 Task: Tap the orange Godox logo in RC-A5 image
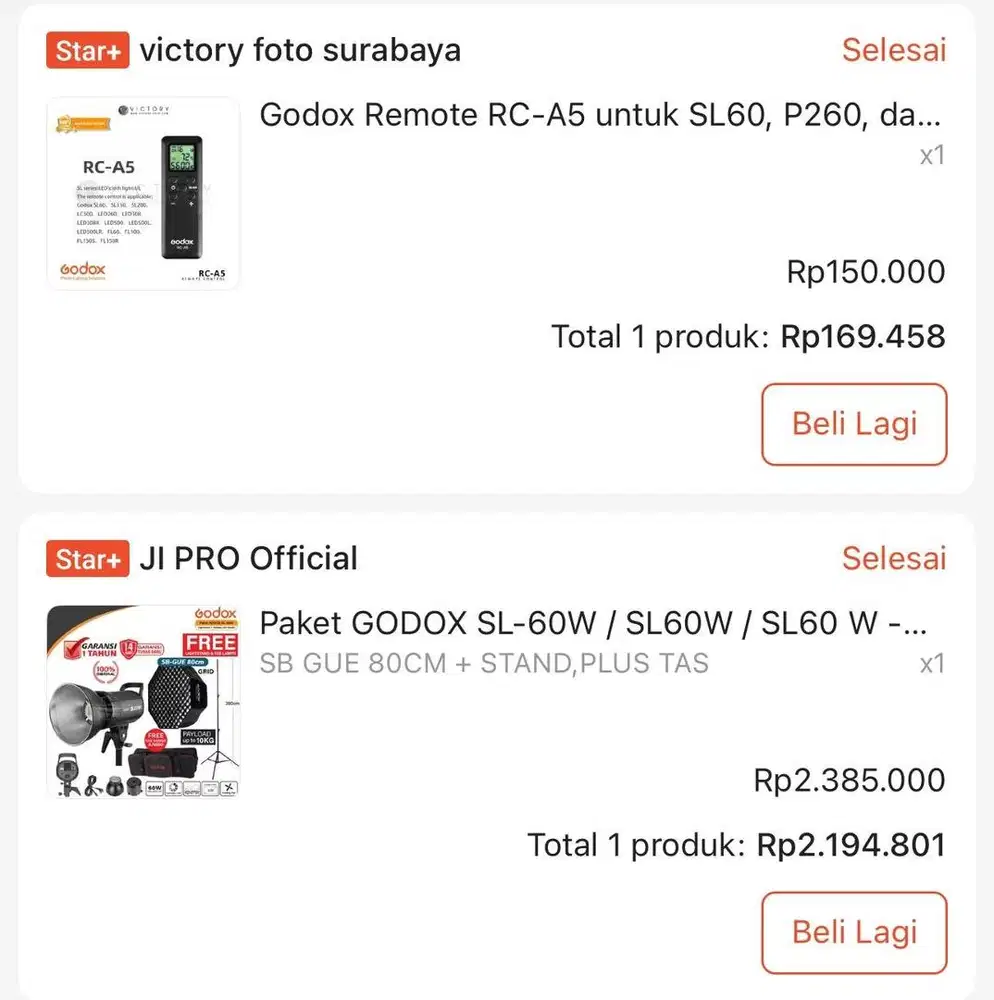tap(82, 270)
